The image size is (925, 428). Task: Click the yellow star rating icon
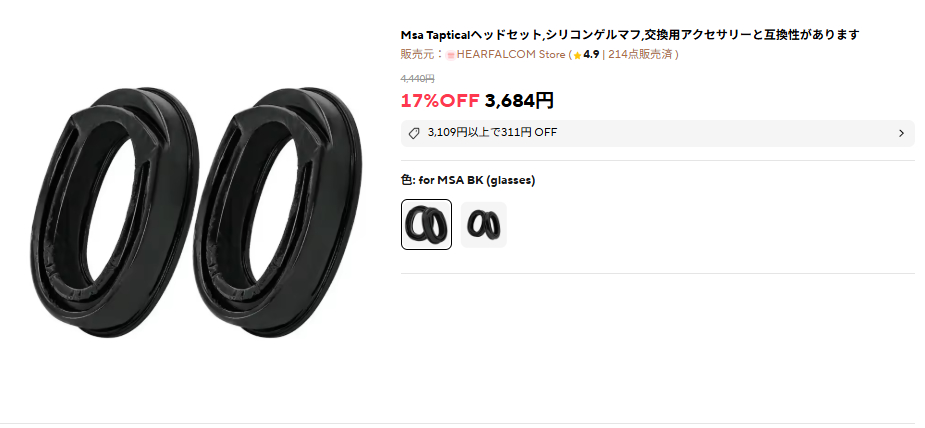(x=578, y=55)
